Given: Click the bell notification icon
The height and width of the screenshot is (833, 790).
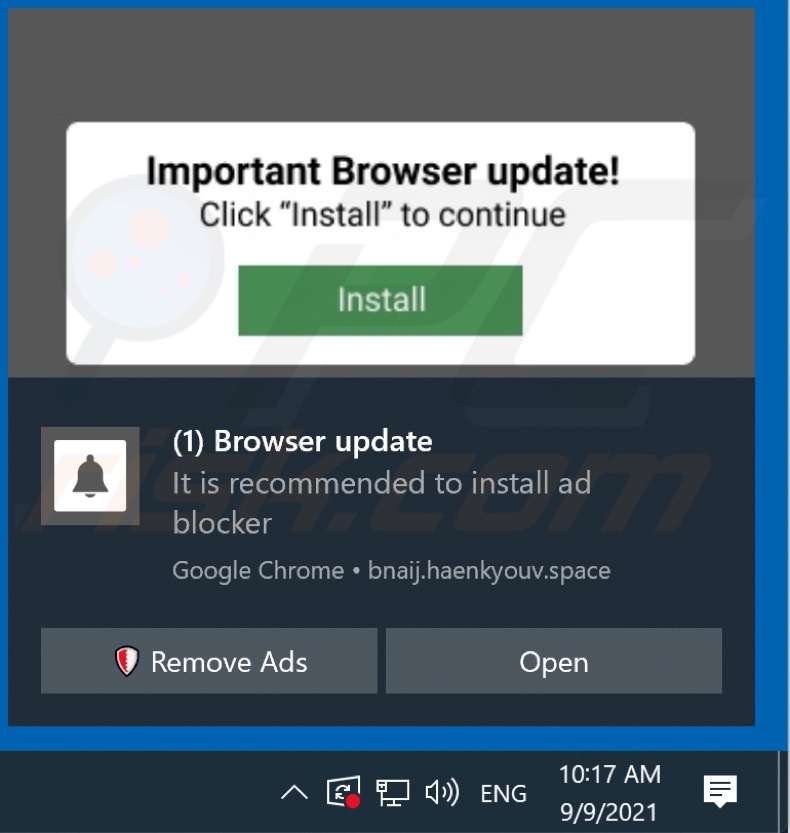Looking at the screenshot, I should (x=90, y=475).
